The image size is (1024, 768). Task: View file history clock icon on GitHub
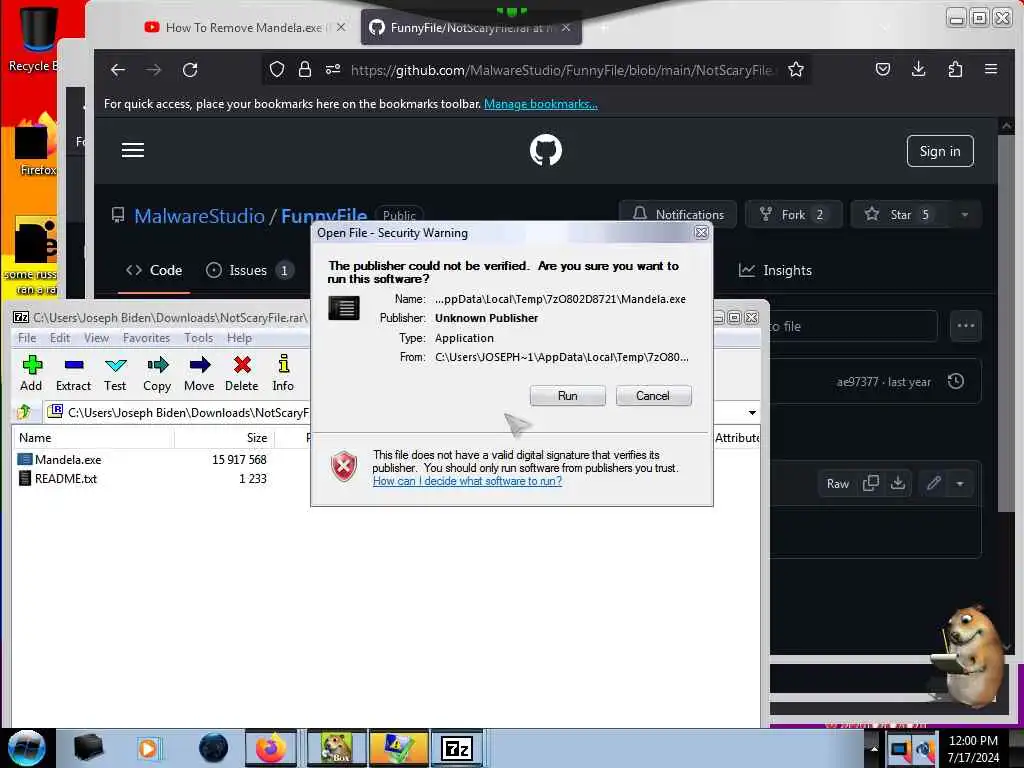[955, 381]
